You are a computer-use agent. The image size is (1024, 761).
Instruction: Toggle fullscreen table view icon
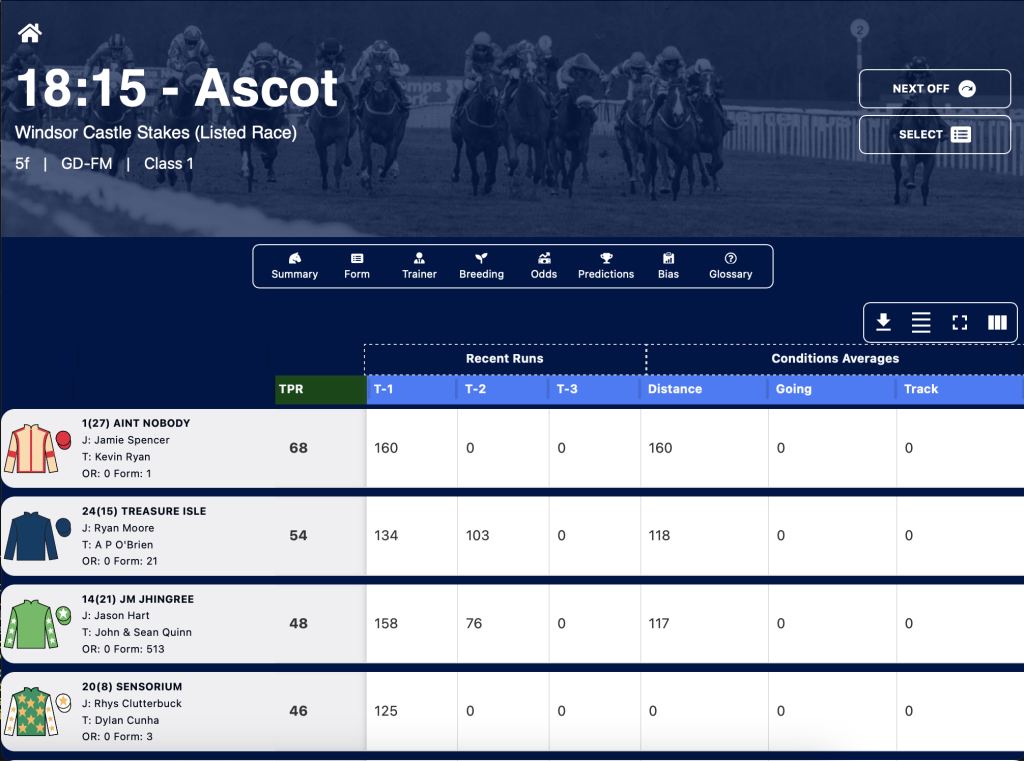959,322
